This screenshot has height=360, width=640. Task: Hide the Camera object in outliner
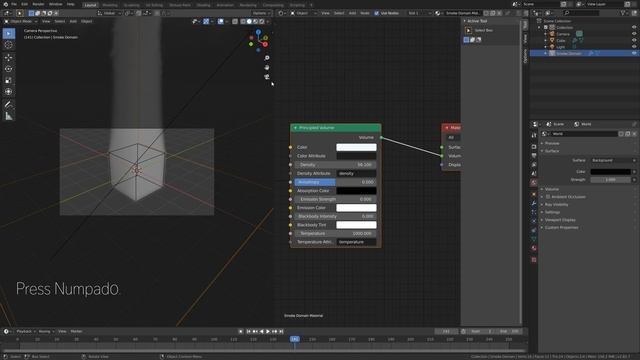[634, 34]
